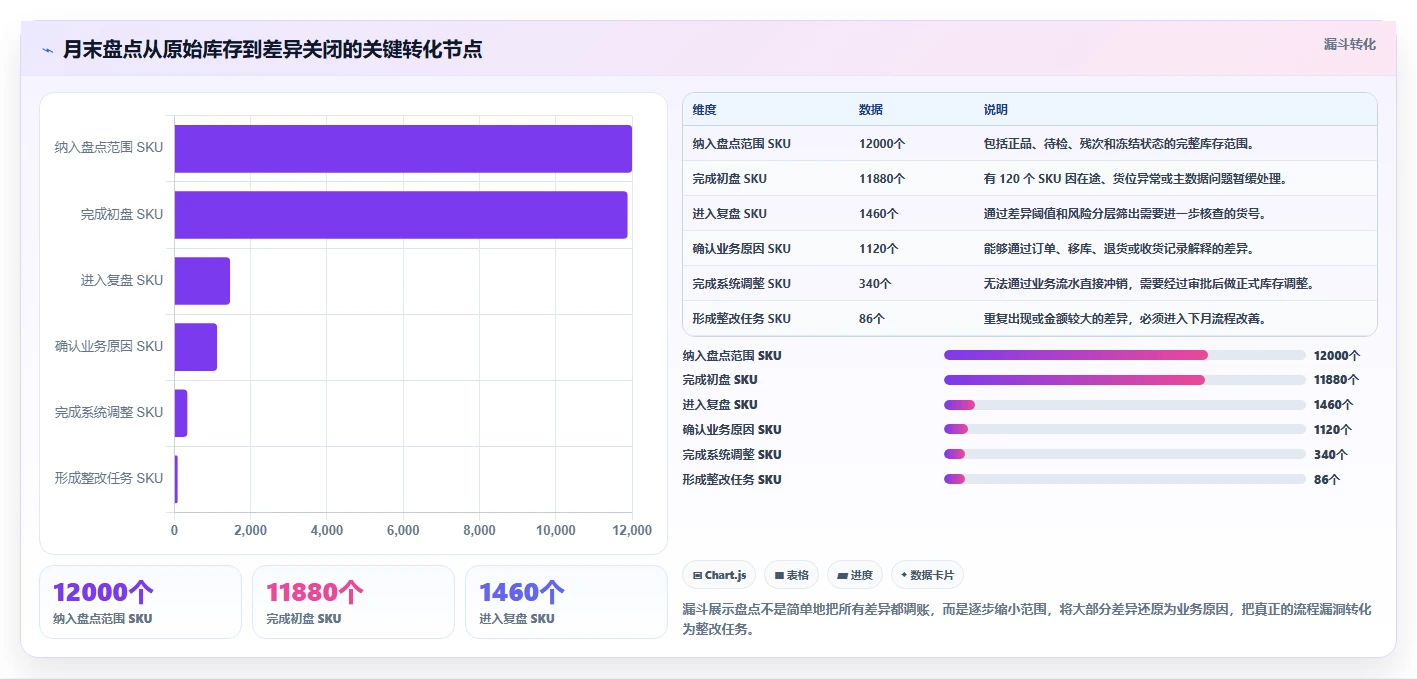The height and width of the screenshot is (679, 1417).
Task: Click table value 1120个
Action: [879, 249]
